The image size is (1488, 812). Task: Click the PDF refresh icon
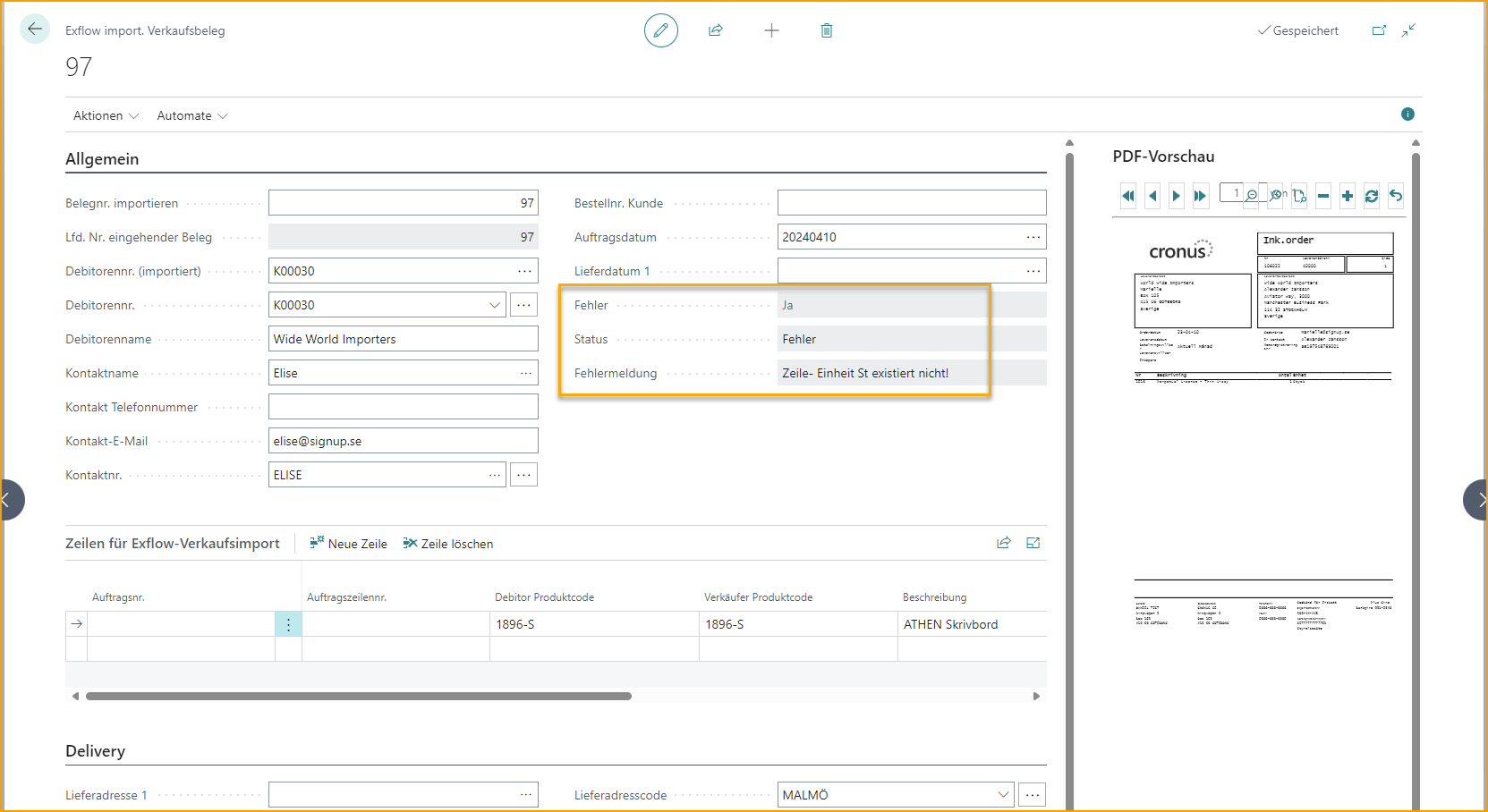click(1371, 196)
